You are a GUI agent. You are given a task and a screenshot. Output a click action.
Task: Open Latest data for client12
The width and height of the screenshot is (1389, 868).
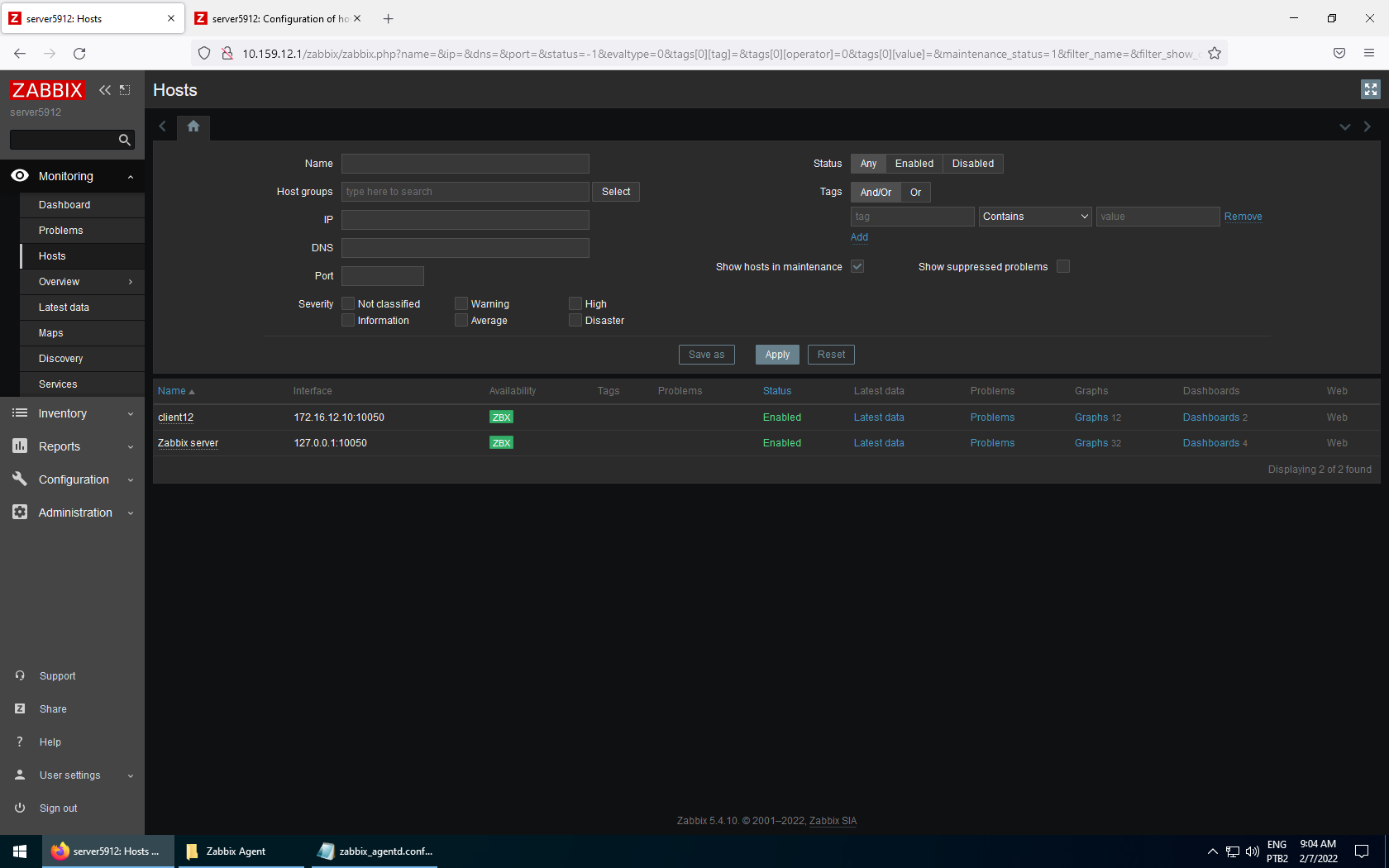[878, 417]
